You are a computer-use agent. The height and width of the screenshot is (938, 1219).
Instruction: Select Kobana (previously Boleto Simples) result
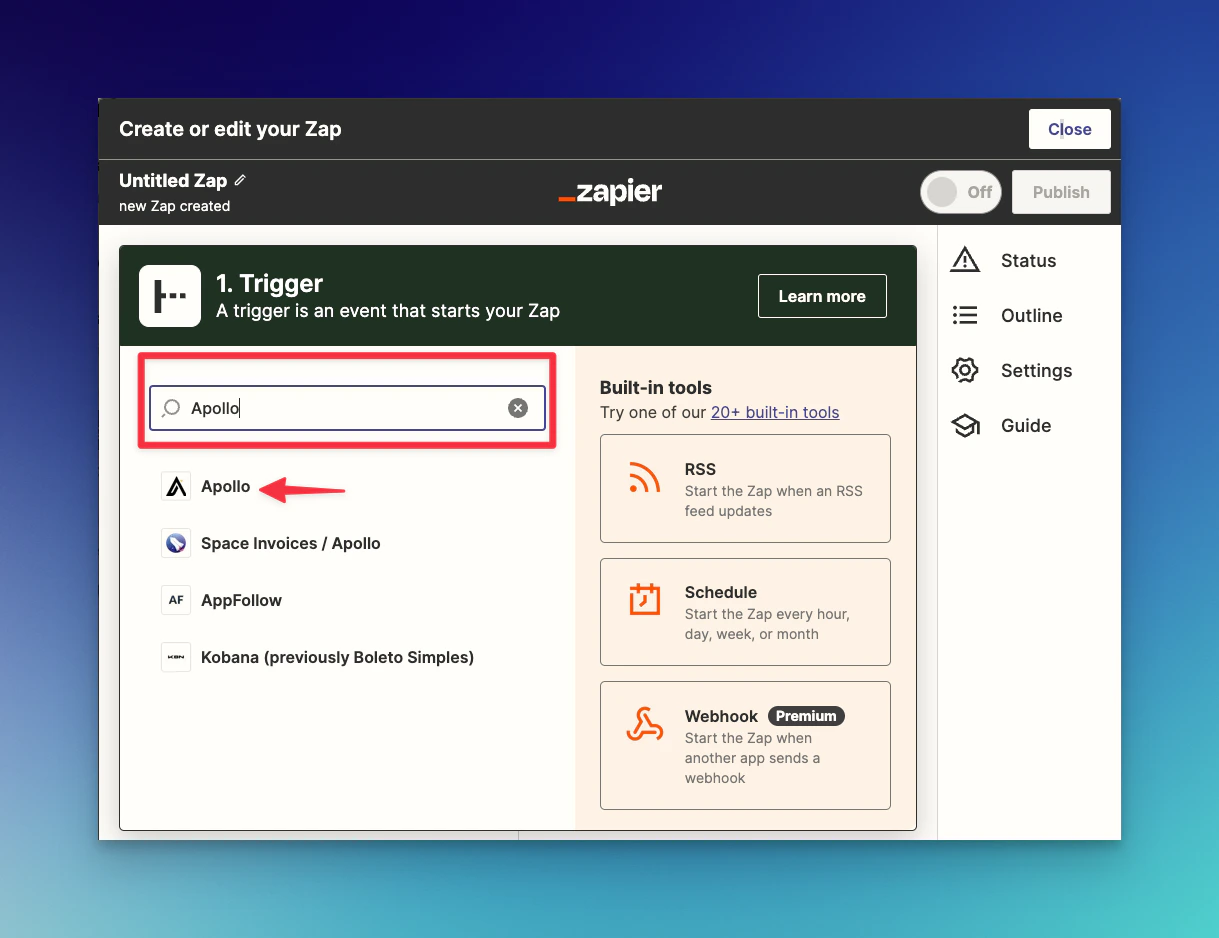337,658
